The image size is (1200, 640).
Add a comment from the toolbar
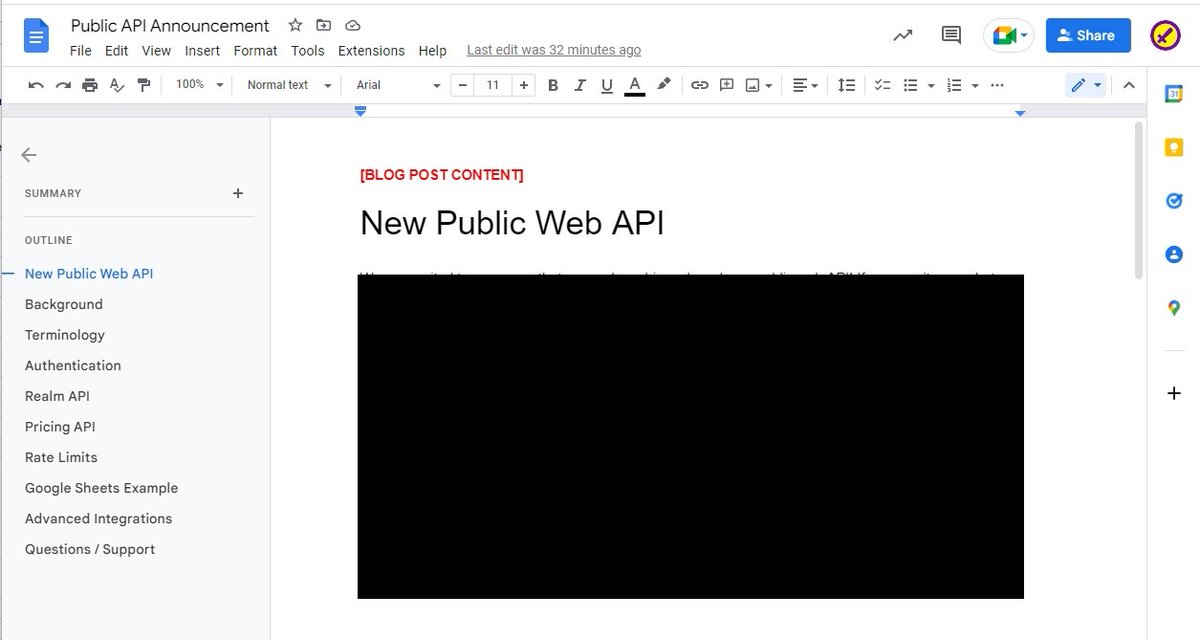point(727,85)
